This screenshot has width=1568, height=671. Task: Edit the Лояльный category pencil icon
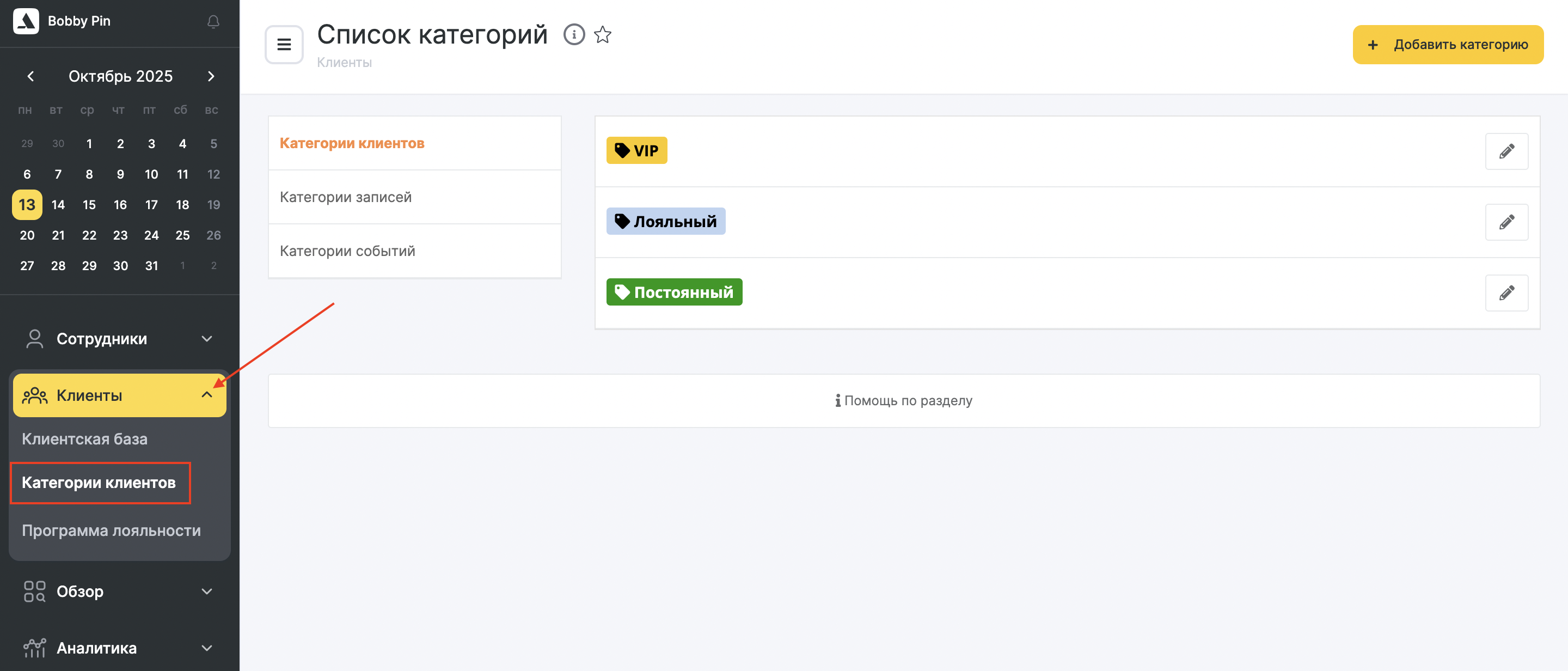(1506, 222)
